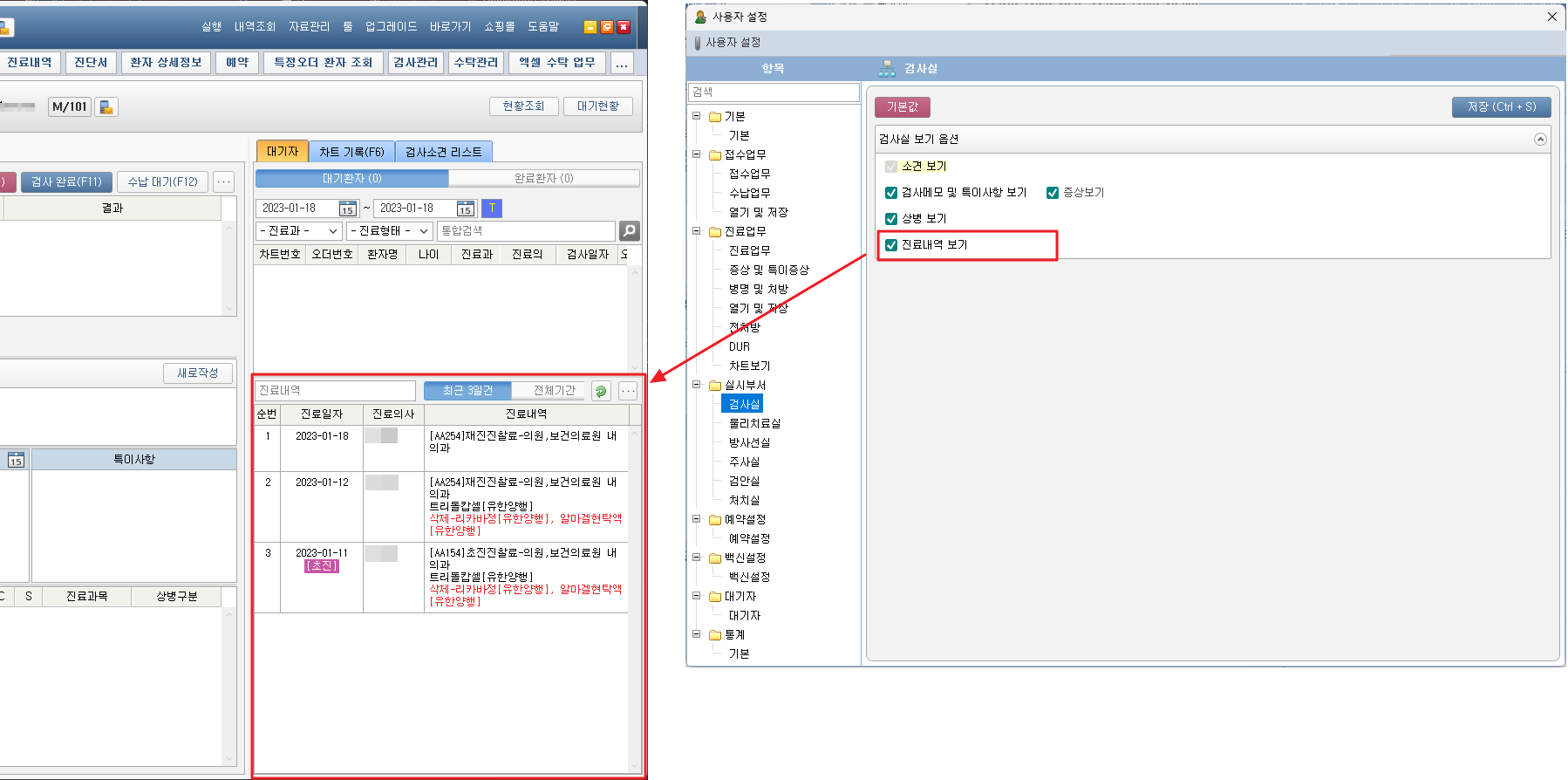The image size is (1568, 780).
Task: Switch to the 차트 기록(F6) tab
Action: coord(351,152)
